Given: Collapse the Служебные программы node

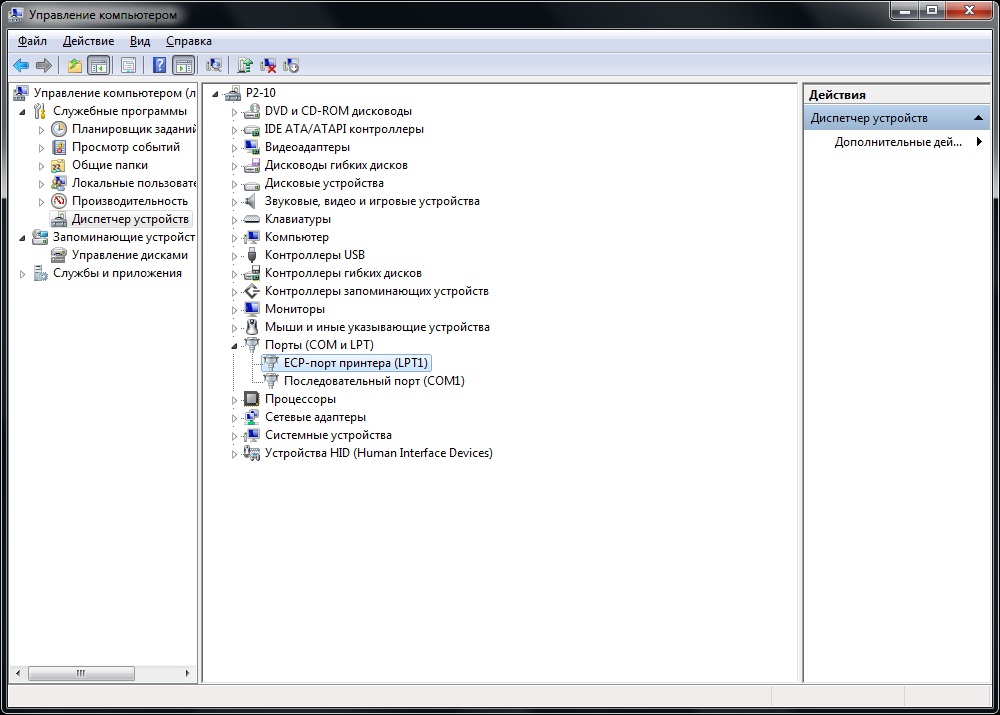Looking at the screenshot, I should (x=22, y=112).
